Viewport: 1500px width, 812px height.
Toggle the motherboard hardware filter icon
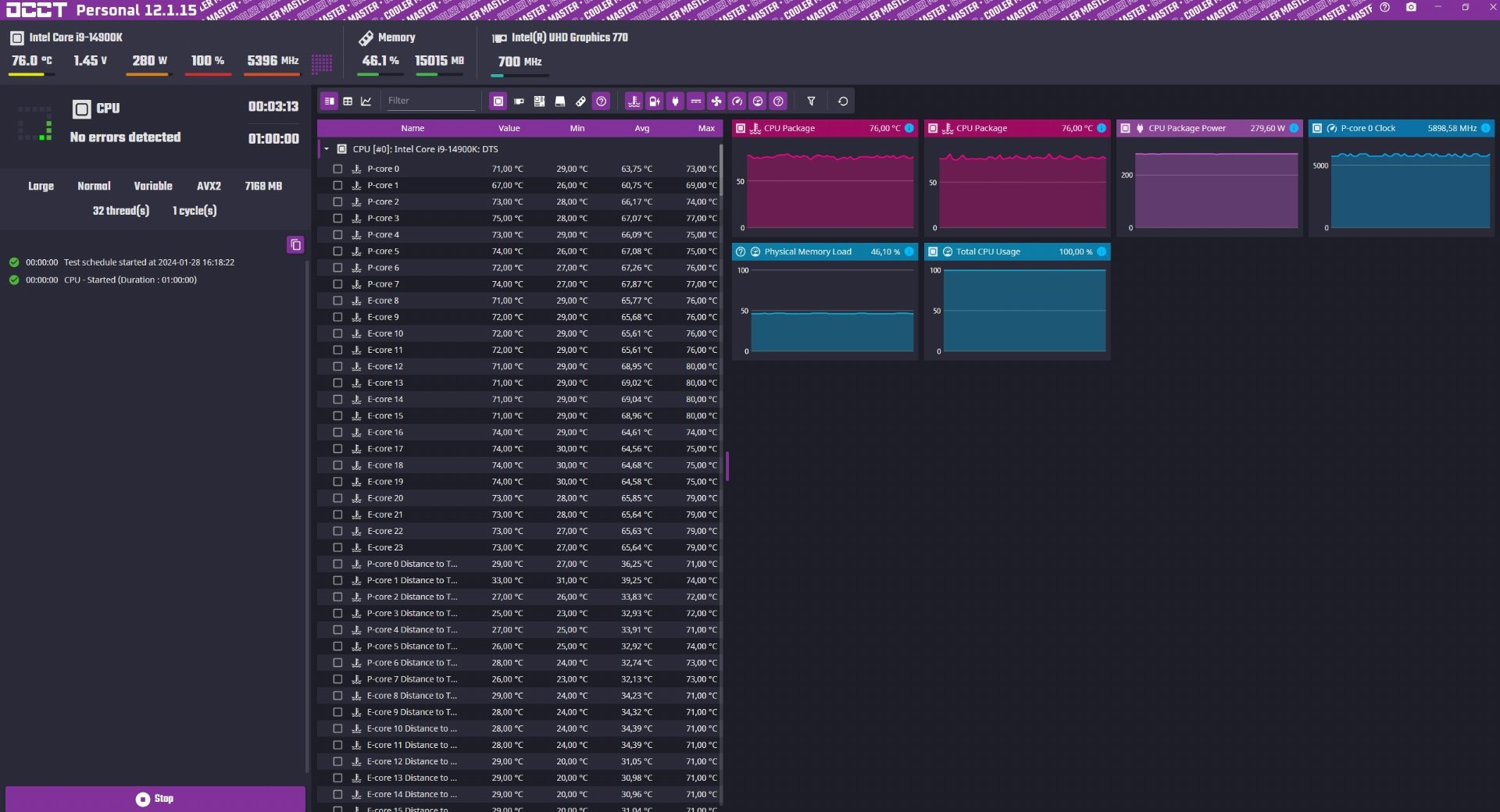(x=539, y=101)
